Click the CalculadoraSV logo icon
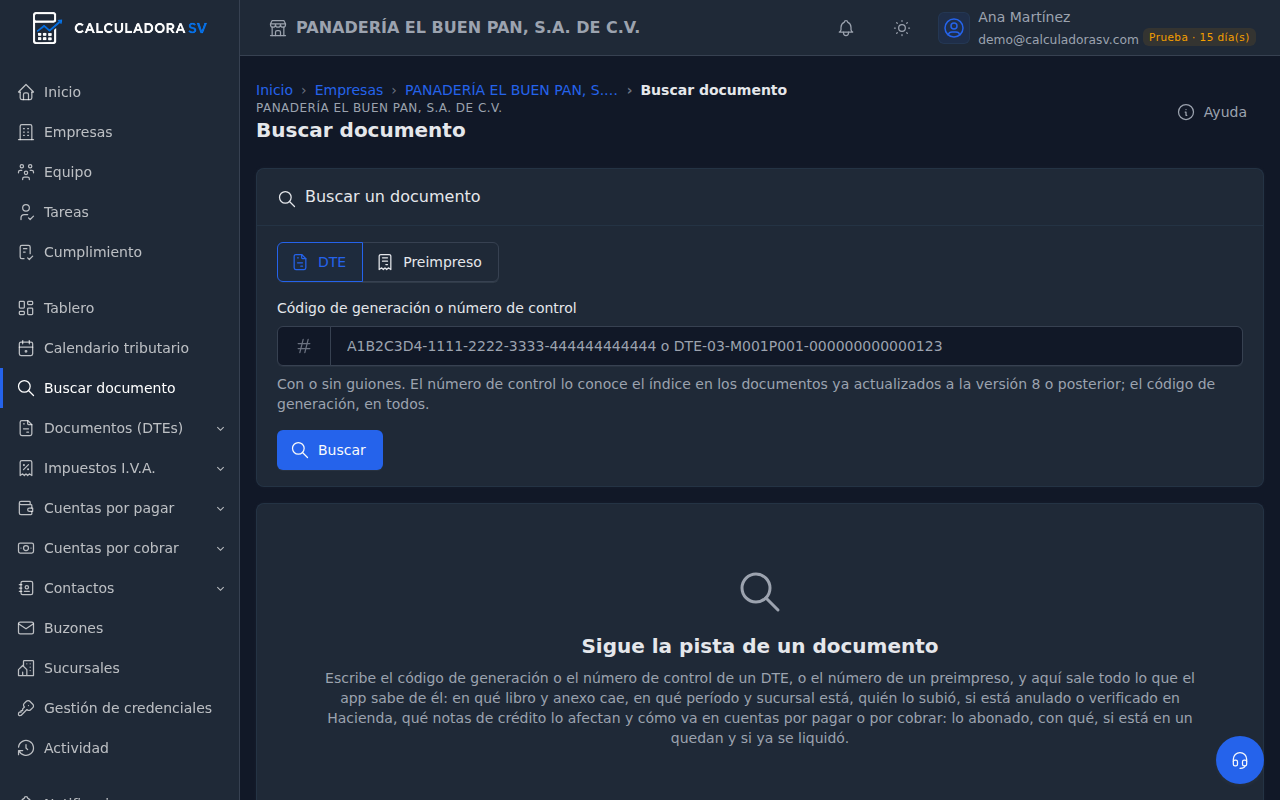 [x=46, y=28]
